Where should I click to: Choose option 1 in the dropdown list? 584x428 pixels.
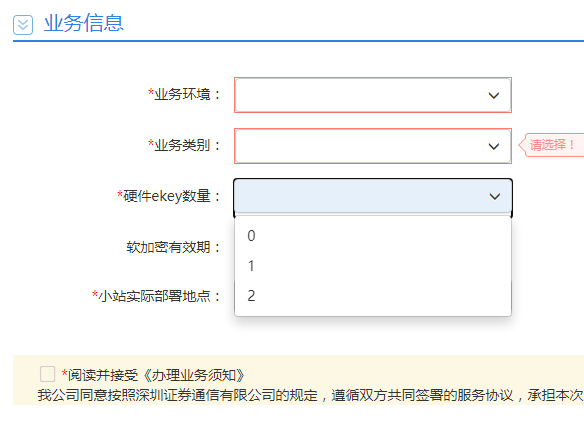click(373, 266)
